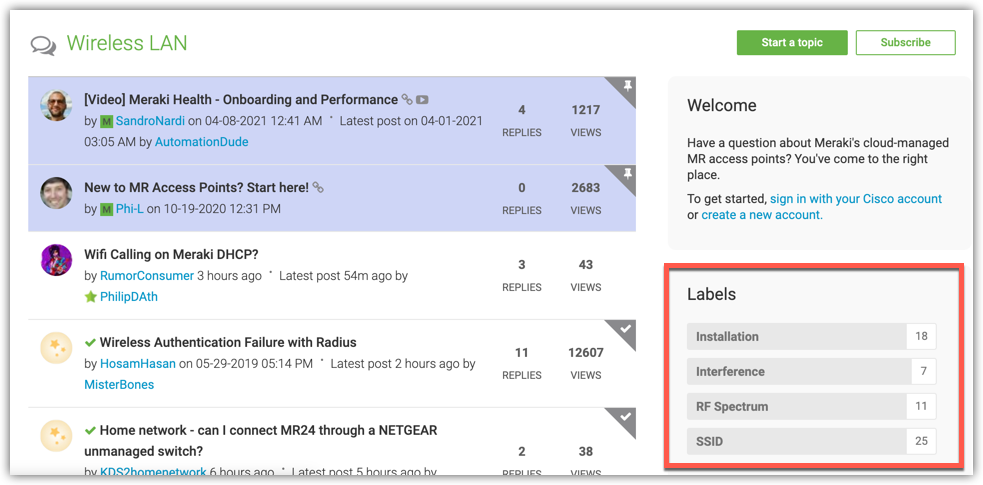This screenshot has width=983, height=485.
Task: Click the Labels heading
Action: (712, 294)
